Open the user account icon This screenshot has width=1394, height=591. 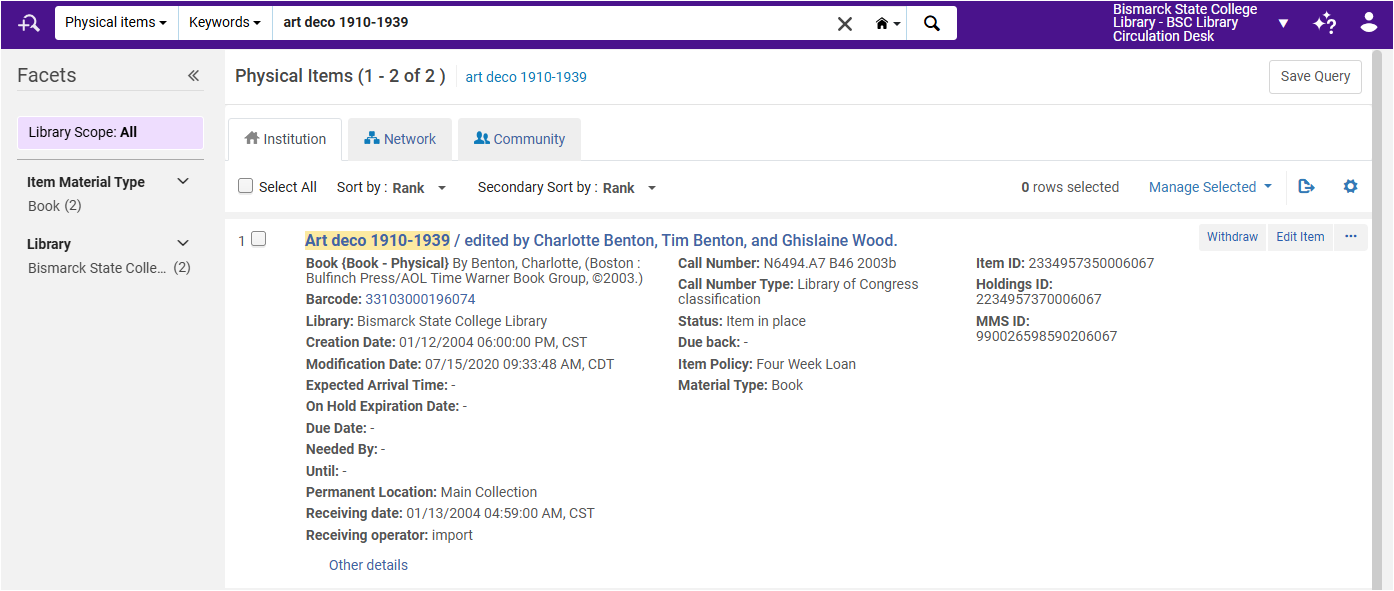(1368, 22)
